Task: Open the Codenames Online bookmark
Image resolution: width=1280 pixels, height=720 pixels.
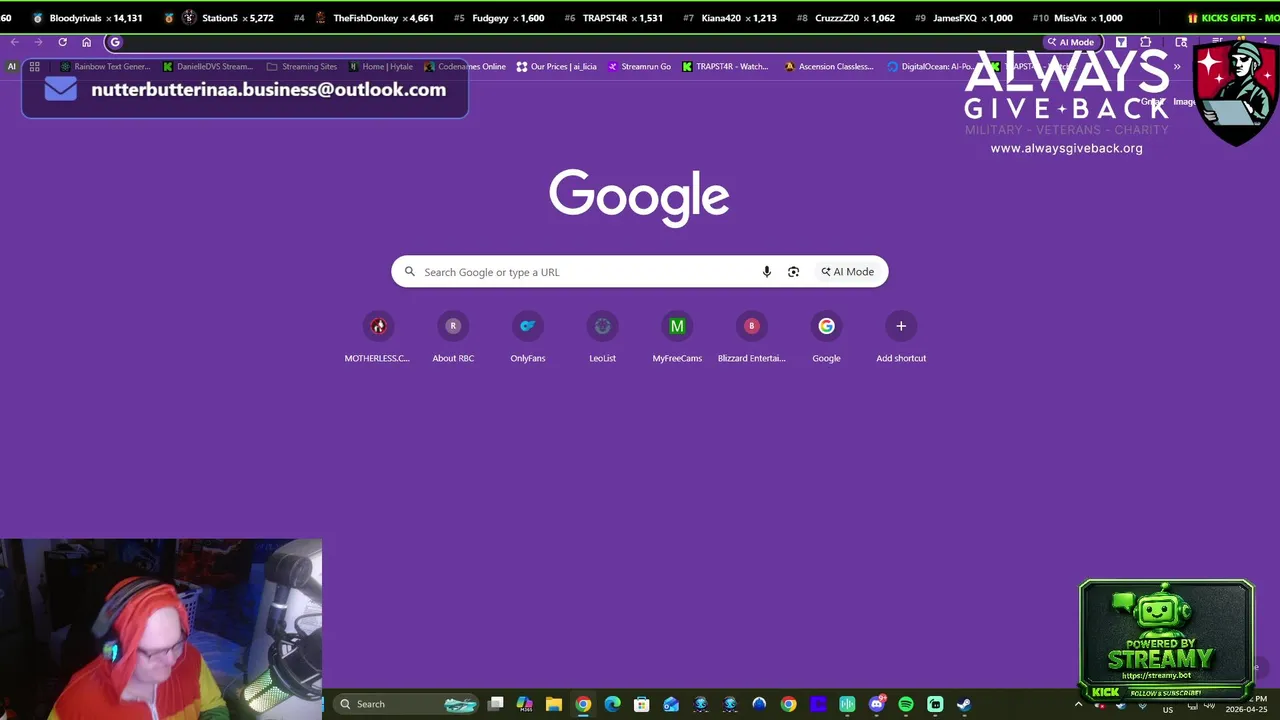Action: [x=465, y=67]
